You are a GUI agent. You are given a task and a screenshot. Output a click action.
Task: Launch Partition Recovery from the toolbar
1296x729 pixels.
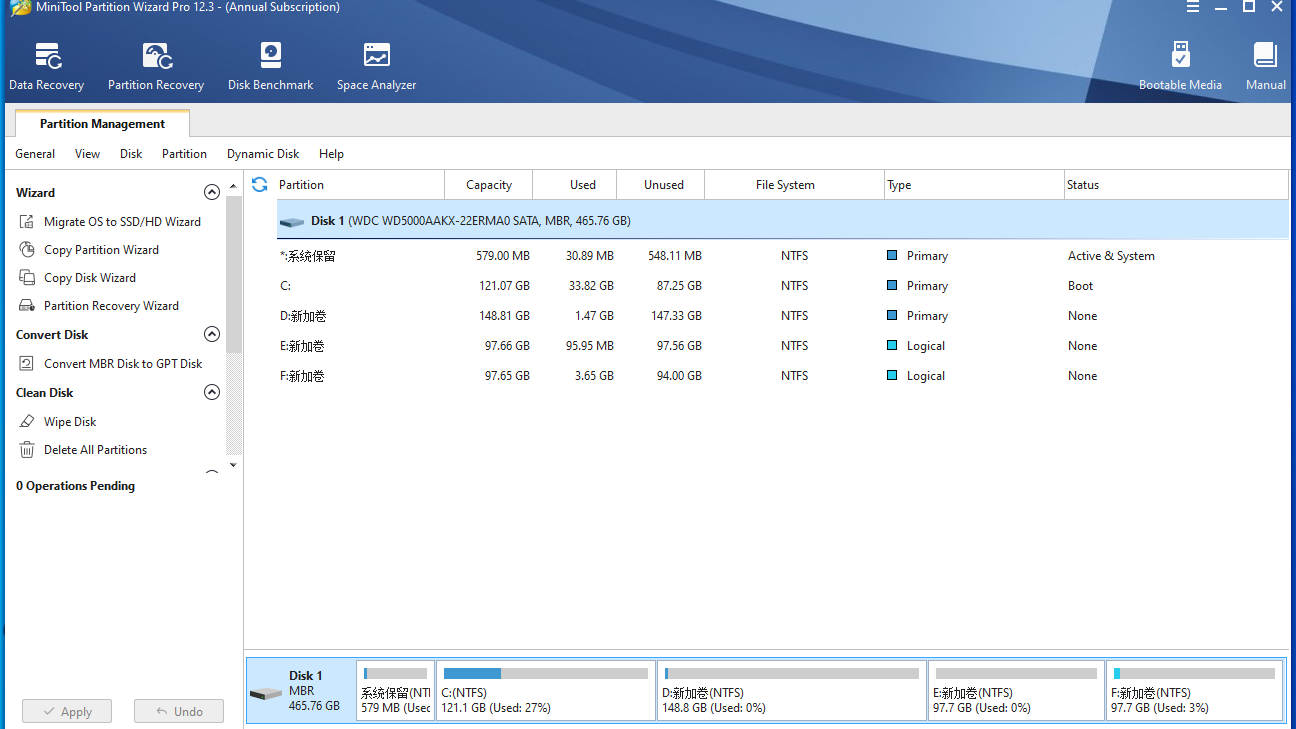[155, 63]
